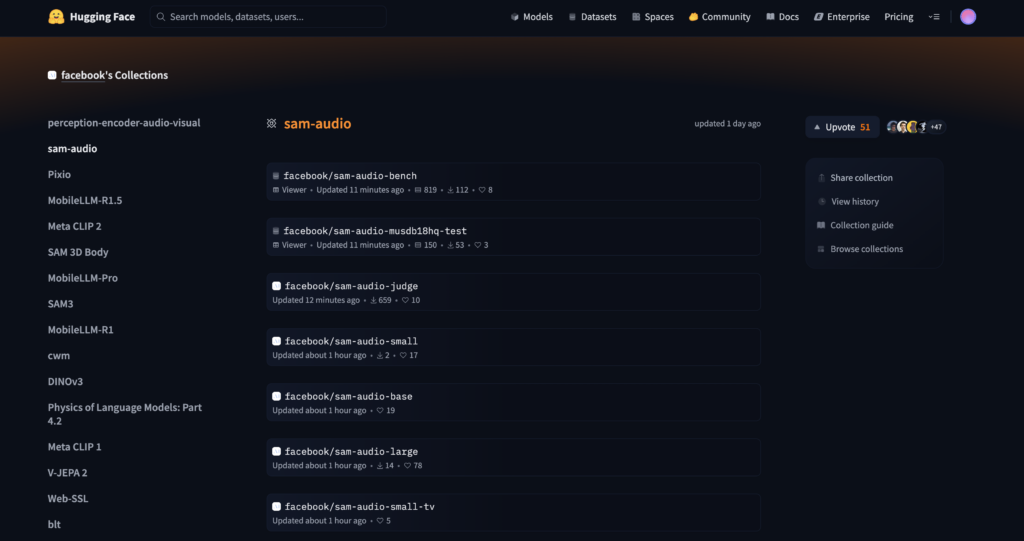Click the Hugging Face logo icon
The image size is (1024, 541).
pos(56,17)
